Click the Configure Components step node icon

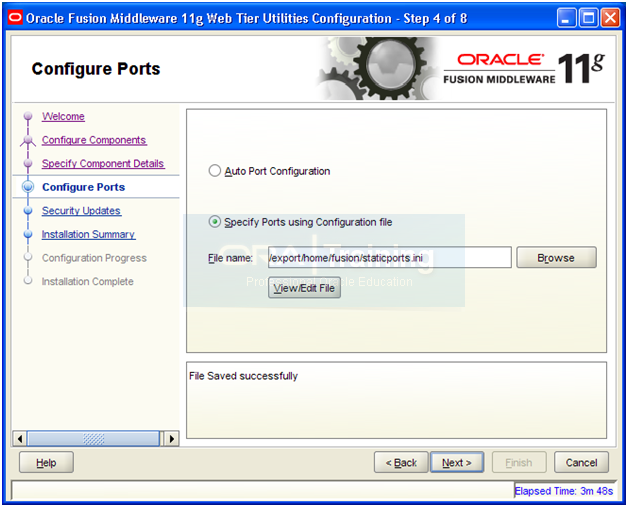tap(28, 140)
